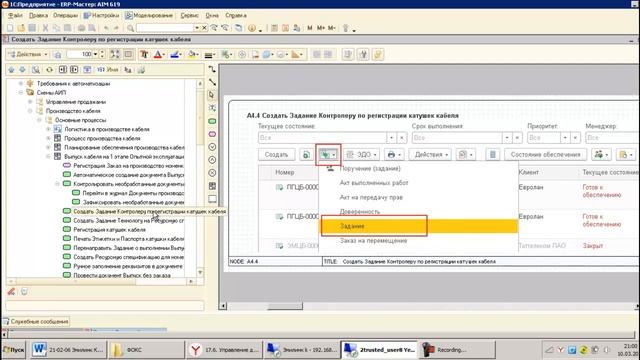Click the ЭДО button in diagram
The height and width of the screenshot is (360, 640).
coord(361,155)
